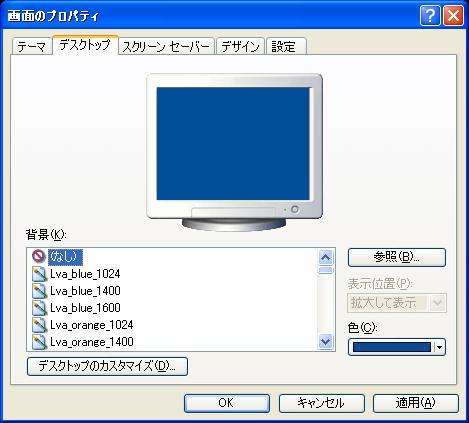
Task: Expand the 表示位置 position dropdown
Action: [x=437, y=303]
